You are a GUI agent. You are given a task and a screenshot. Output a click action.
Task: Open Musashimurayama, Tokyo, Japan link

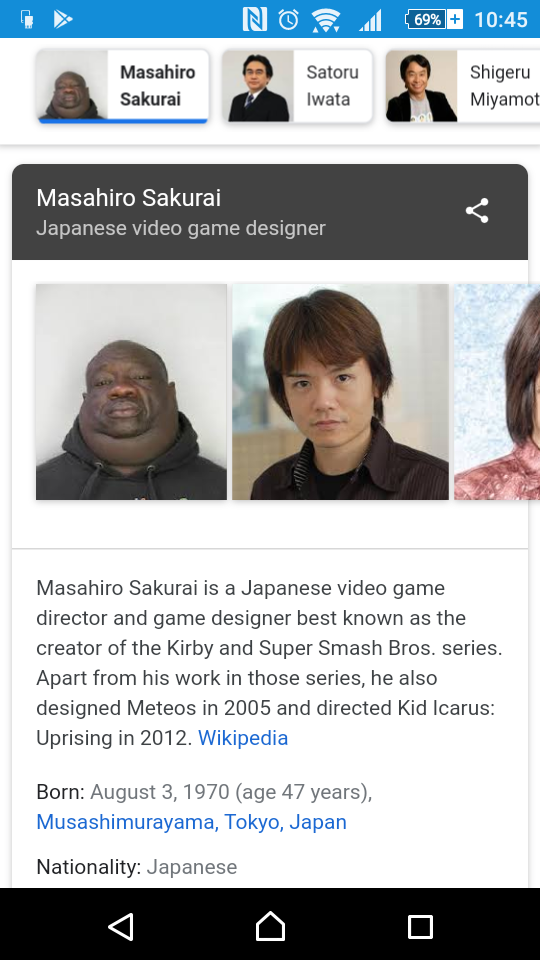192,822
